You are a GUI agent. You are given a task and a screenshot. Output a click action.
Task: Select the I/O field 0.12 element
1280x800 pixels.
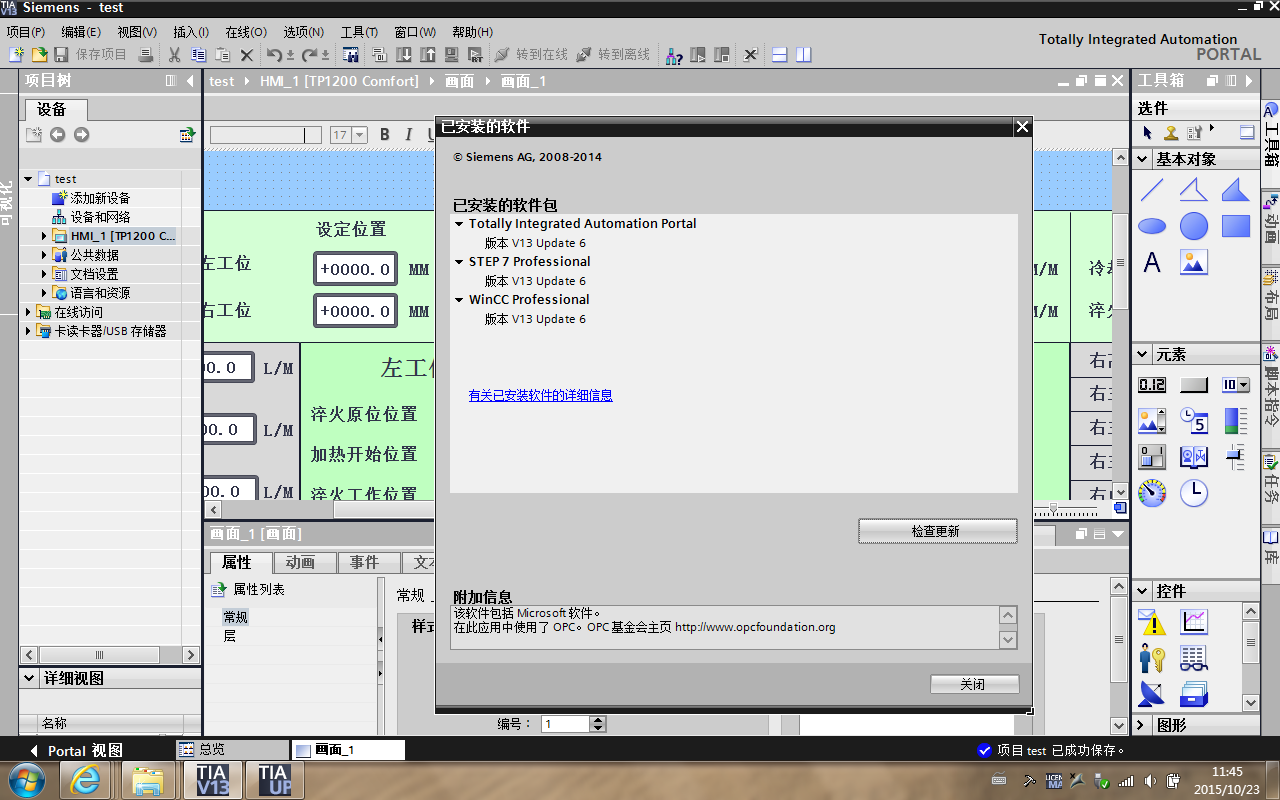pyautogui.click(x=1152, y=385)
